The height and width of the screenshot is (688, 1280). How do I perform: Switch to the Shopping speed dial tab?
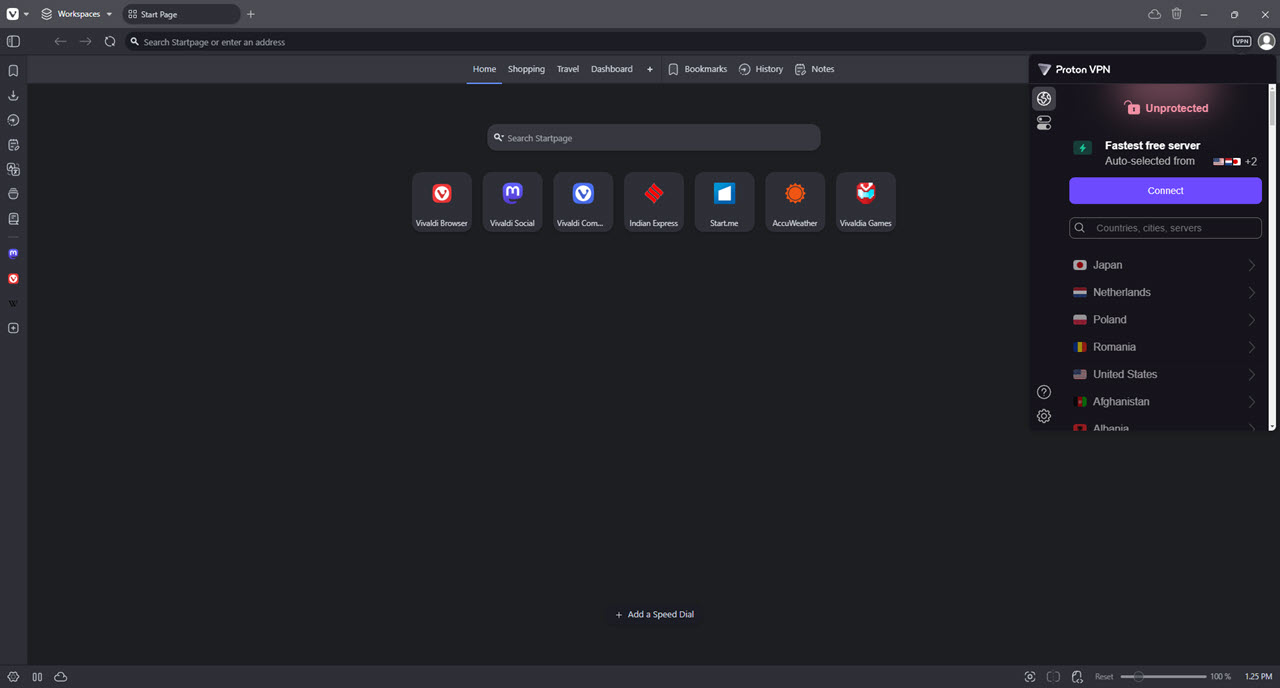[526, 69]
